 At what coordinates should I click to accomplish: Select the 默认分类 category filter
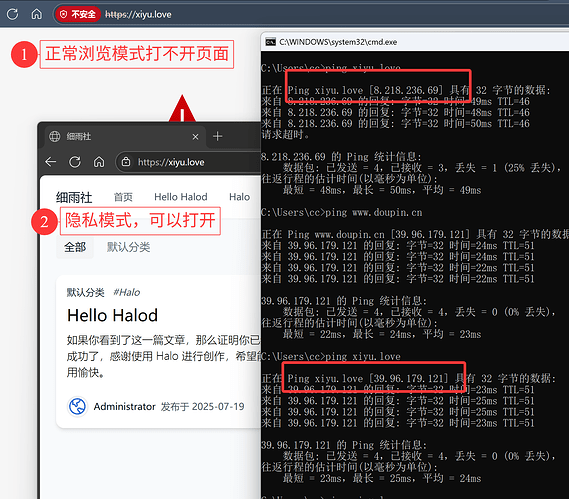coord(128,248)
